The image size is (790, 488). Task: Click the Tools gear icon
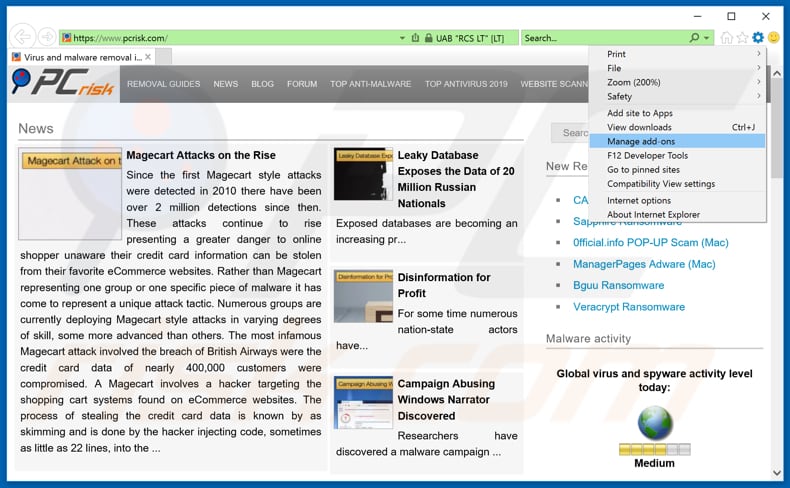758,37
